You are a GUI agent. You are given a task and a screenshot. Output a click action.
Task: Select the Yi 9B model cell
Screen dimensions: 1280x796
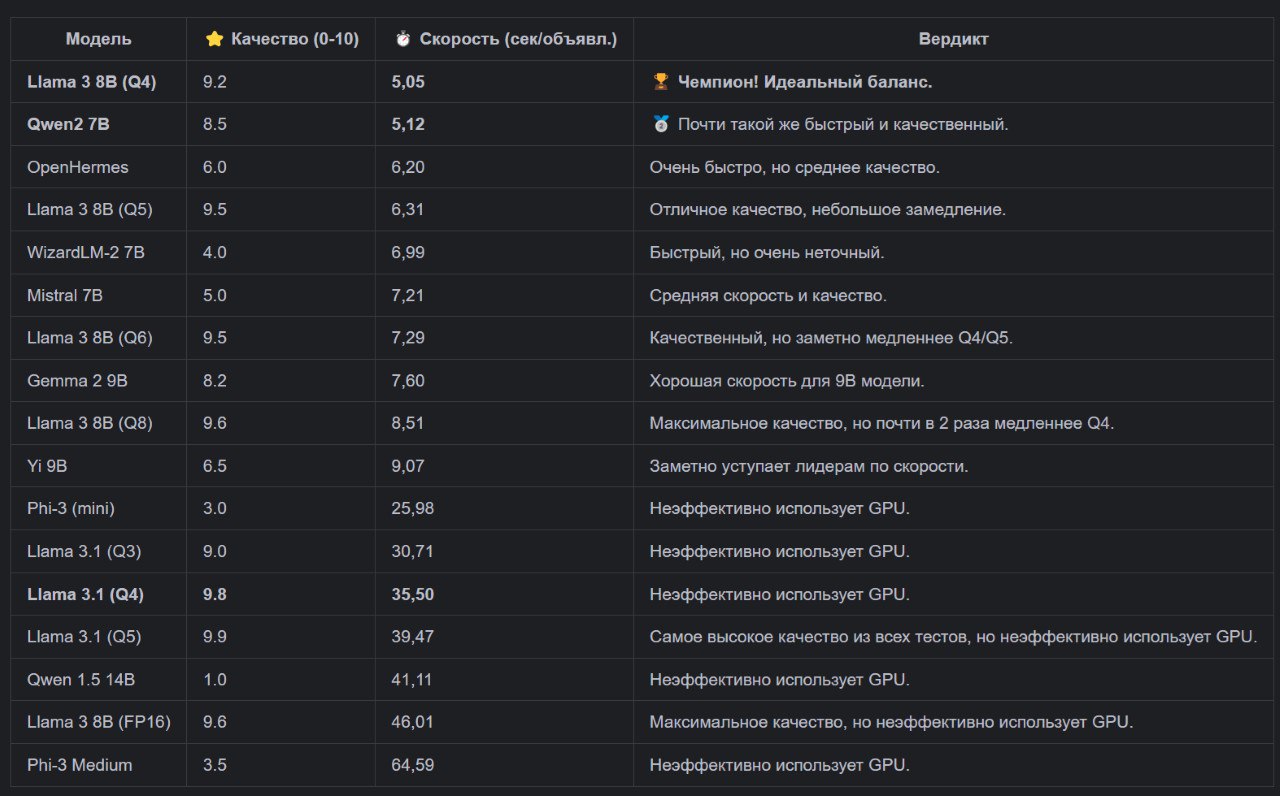point(47,466)
